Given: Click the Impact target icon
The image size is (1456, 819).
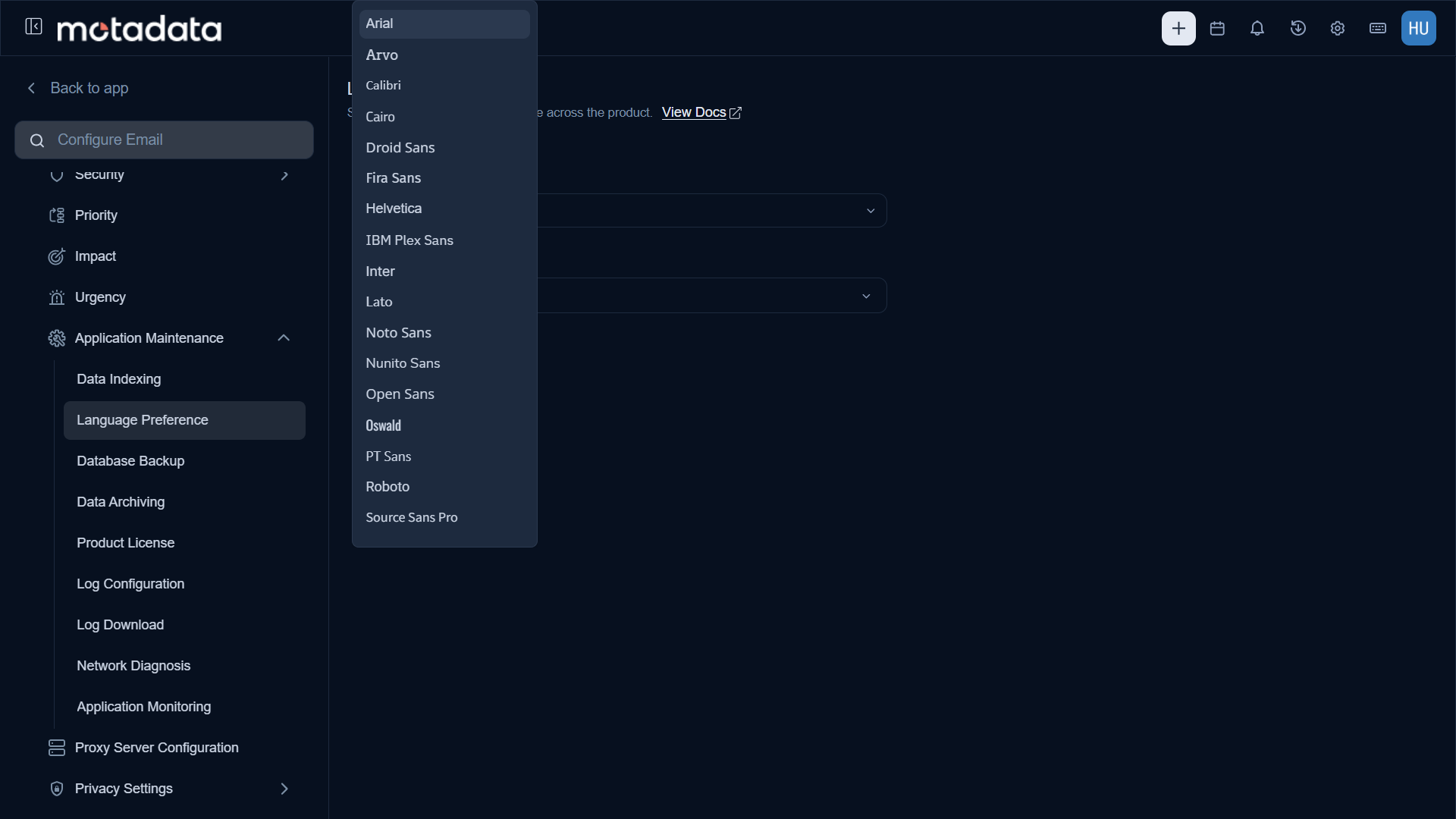Looking at the screenshot, I should tap(57, 256).
